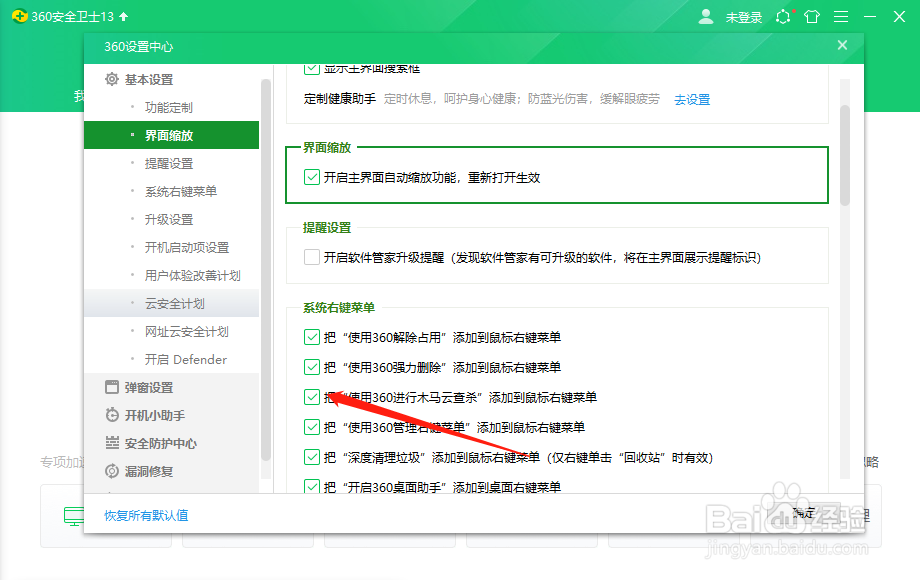Minimize the 360安全卫士 main window
Viewport: 920px width, 580px height.
pos(870,16)
